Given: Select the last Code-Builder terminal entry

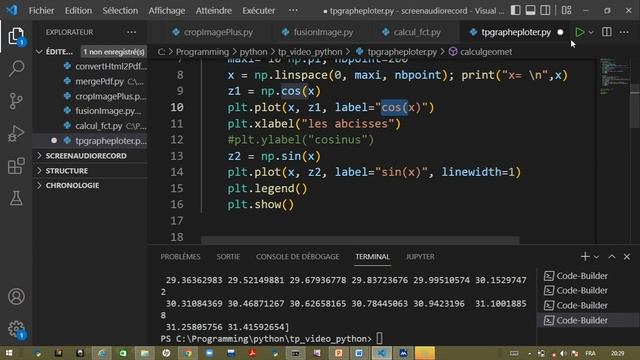Looking at the screenshot, I should pos(582,320).
